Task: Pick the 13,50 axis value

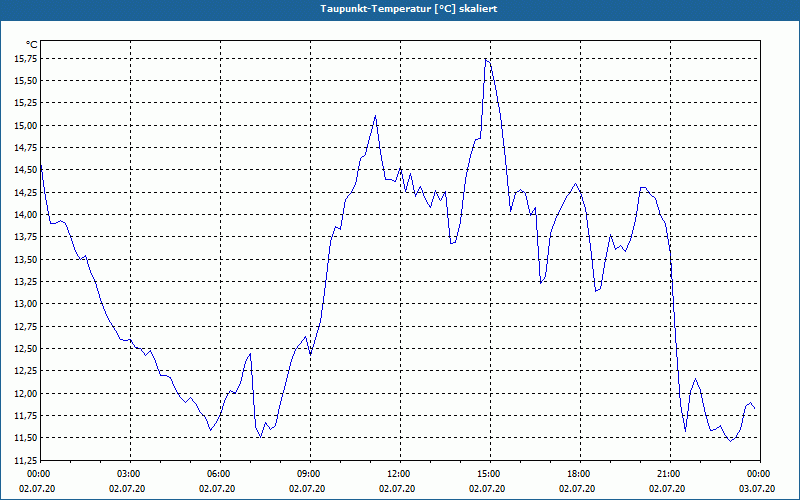Action: 27,259
